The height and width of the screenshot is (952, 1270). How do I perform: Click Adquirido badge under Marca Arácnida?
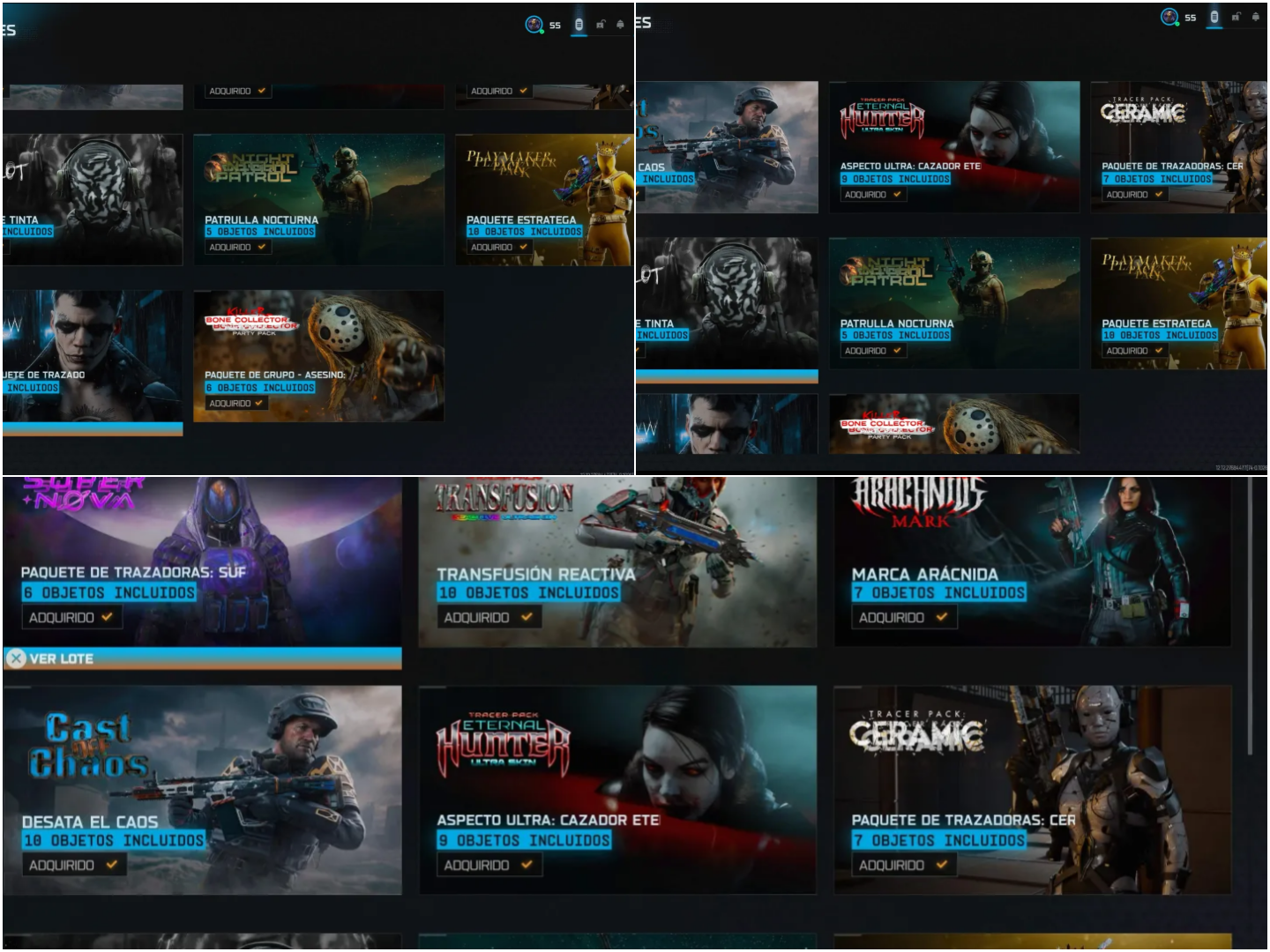point(903,617)
